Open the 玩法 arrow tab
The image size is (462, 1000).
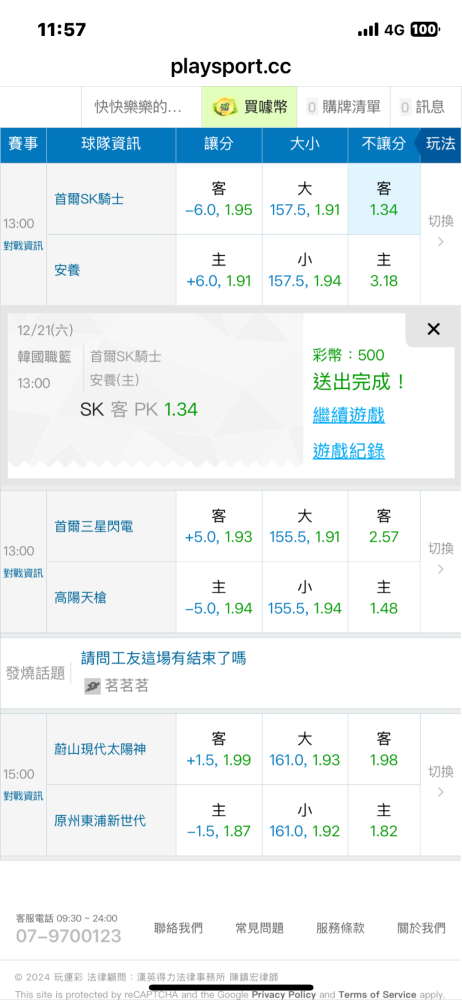439,144
